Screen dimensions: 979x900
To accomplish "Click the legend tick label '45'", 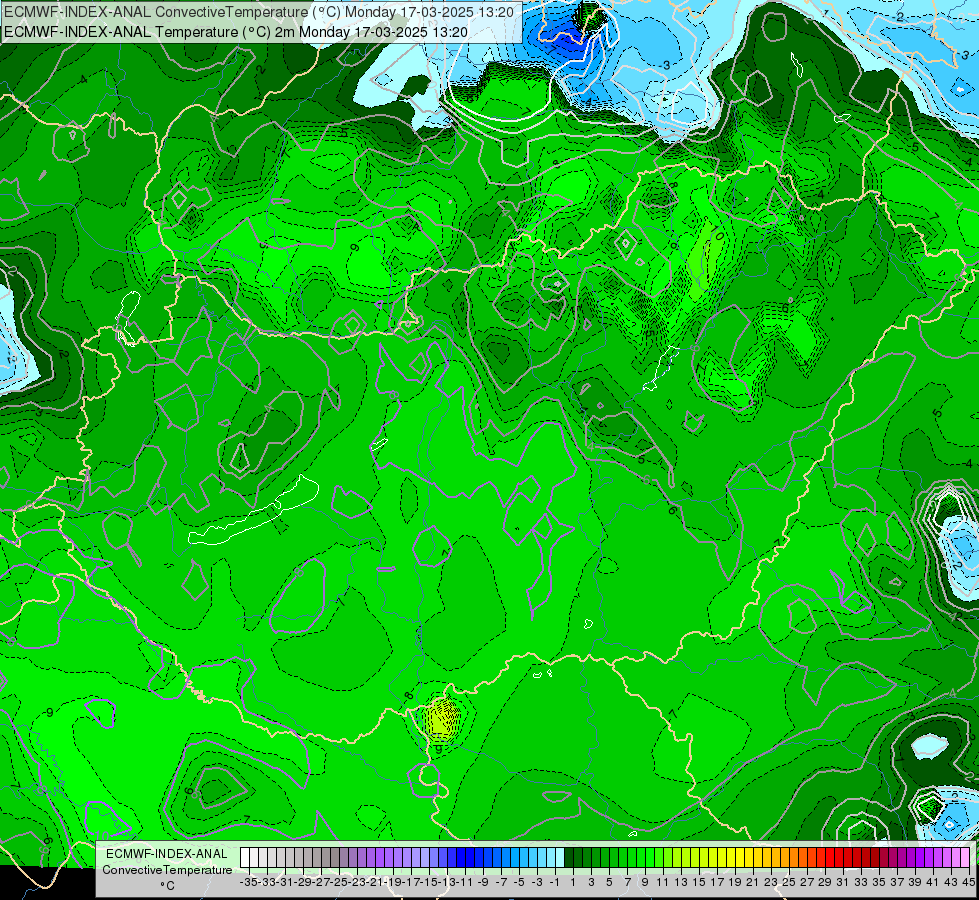I will pyautogui.click(x=968, y=882).
